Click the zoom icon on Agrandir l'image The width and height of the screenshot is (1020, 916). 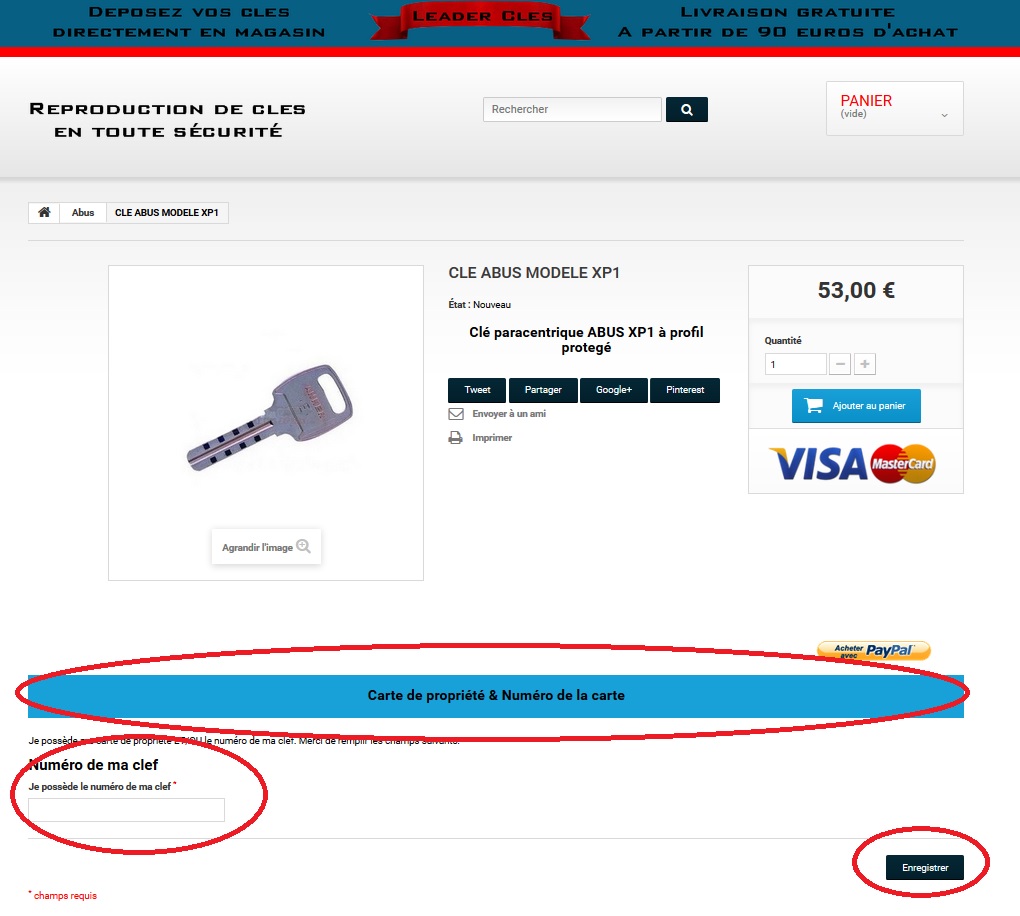303,546
